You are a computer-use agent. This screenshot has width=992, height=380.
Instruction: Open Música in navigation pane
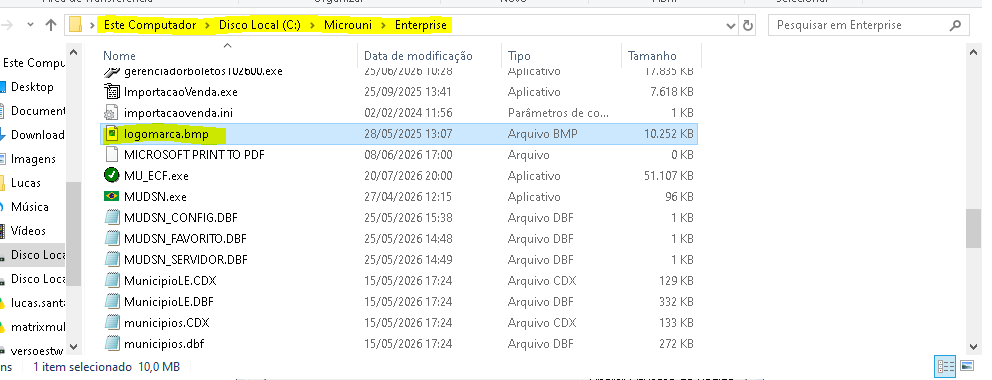coord(30,207)
